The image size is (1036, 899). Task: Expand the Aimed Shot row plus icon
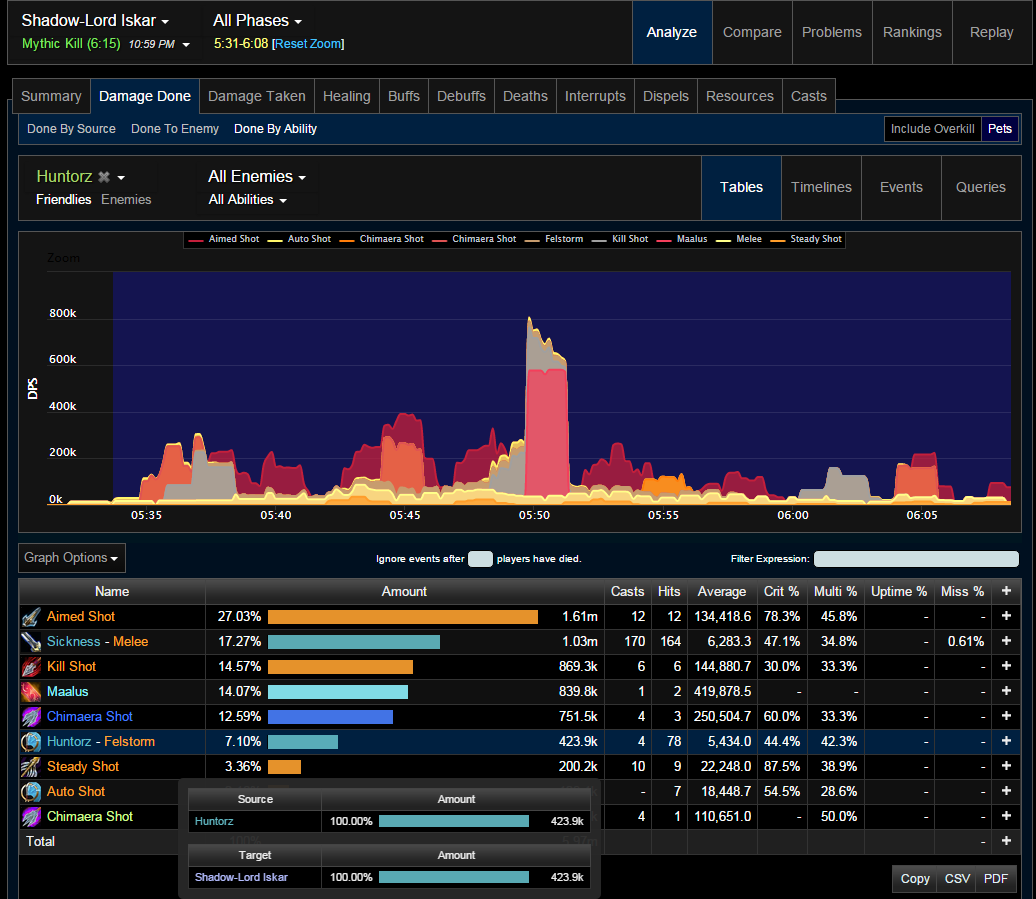[1006, 616]
